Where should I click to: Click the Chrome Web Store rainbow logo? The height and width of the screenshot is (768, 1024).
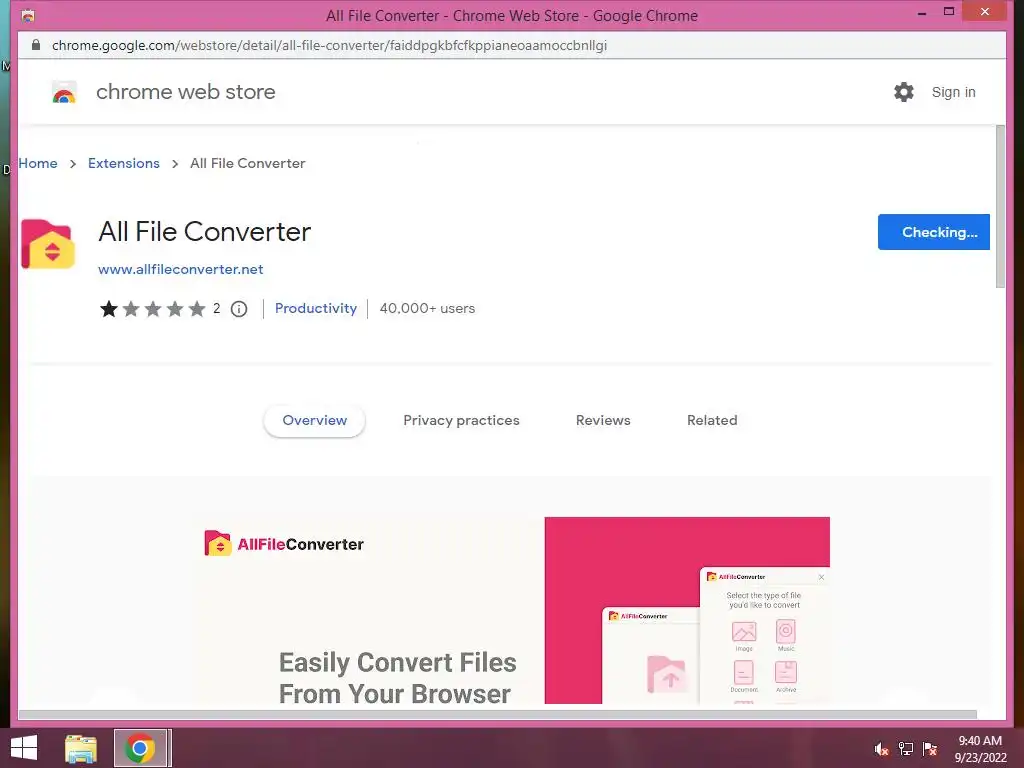tap(64, 92)
